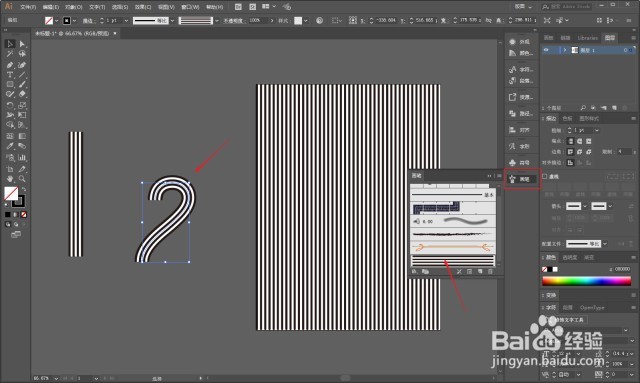Select the Selection (black arrow) tool
The height and width of the screenshot is (383, 640).
point(10,44)
